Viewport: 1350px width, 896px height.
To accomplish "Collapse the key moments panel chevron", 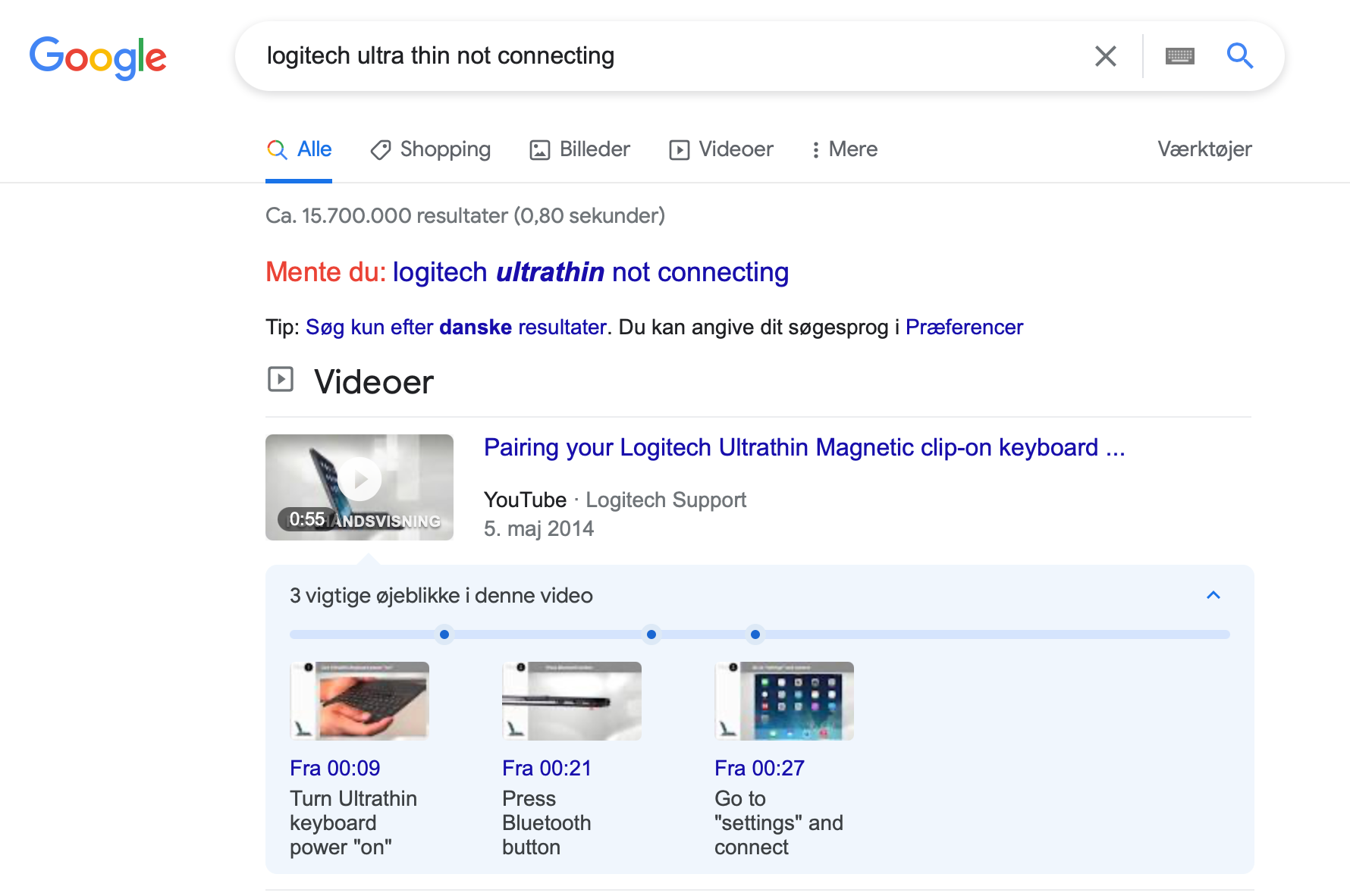I will click(1213, 595).
